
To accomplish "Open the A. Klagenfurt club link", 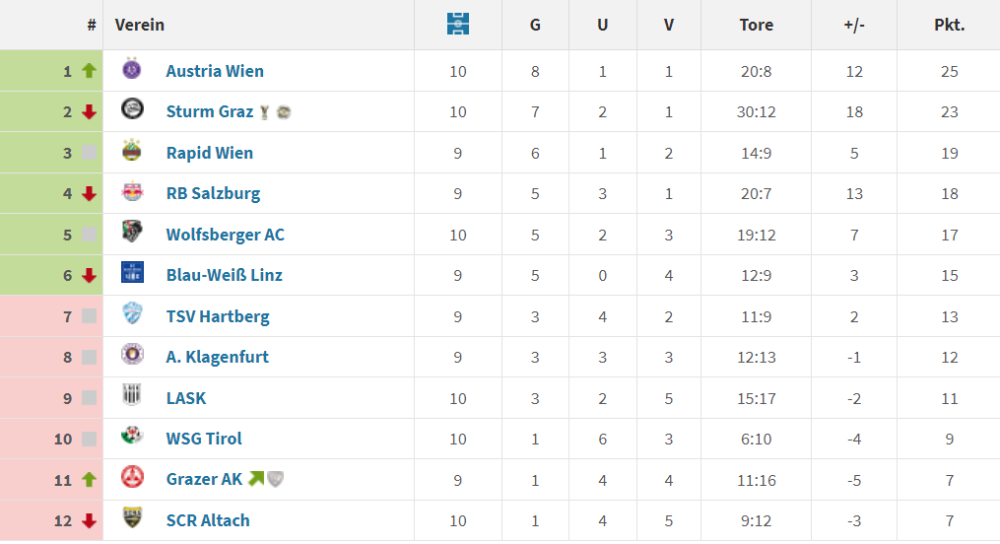I will click(x=217, y=356).
